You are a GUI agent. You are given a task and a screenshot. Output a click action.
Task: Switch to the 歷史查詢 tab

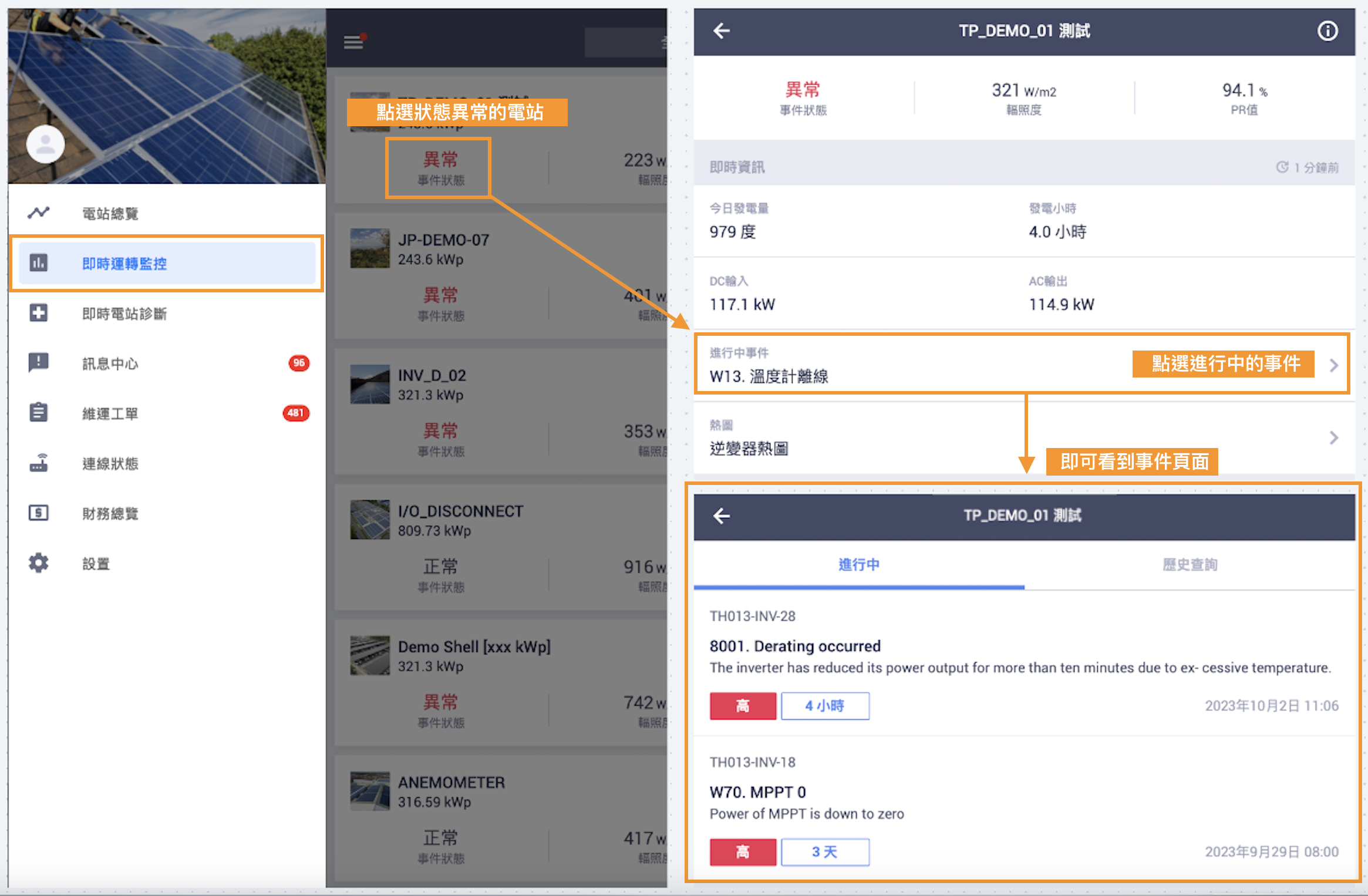coord(1190,565)
